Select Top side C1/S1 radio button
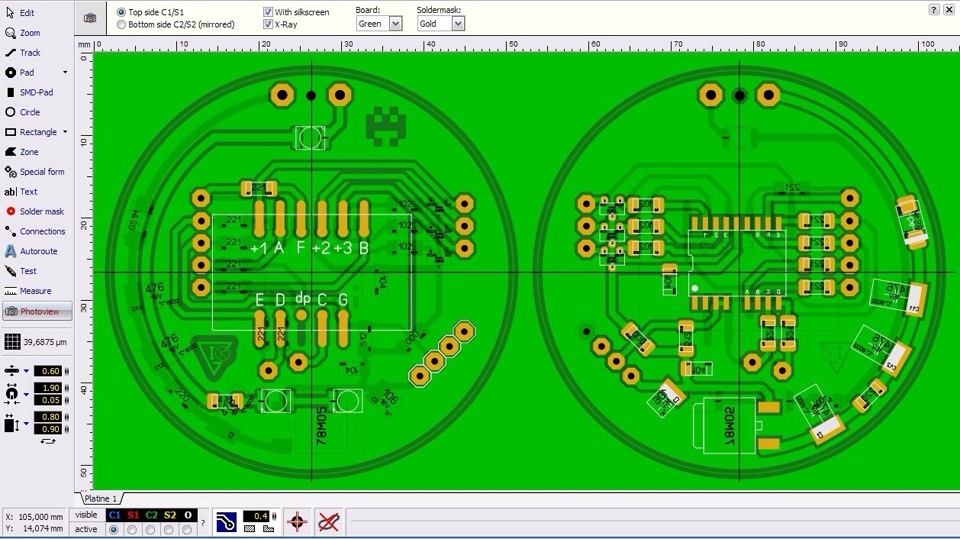This screenshot has height=539, width=960. click(121, 12)
